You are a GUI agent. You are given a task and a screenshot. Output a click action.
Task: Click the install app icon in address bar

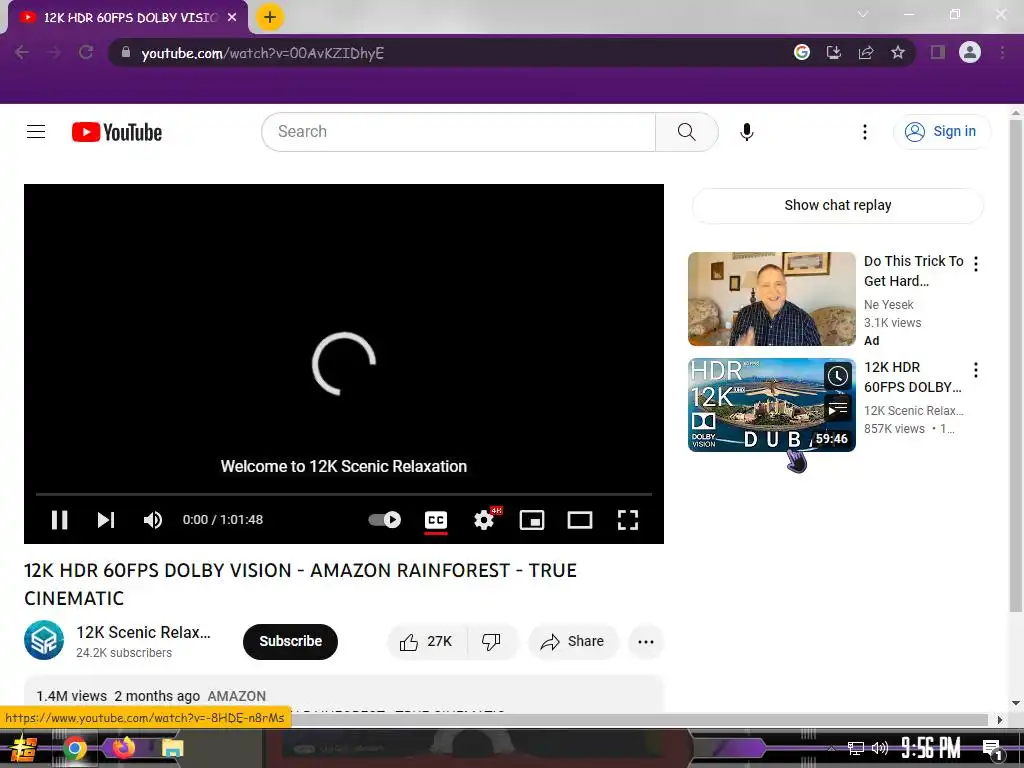pyautogui.click(x=834, y=52)
